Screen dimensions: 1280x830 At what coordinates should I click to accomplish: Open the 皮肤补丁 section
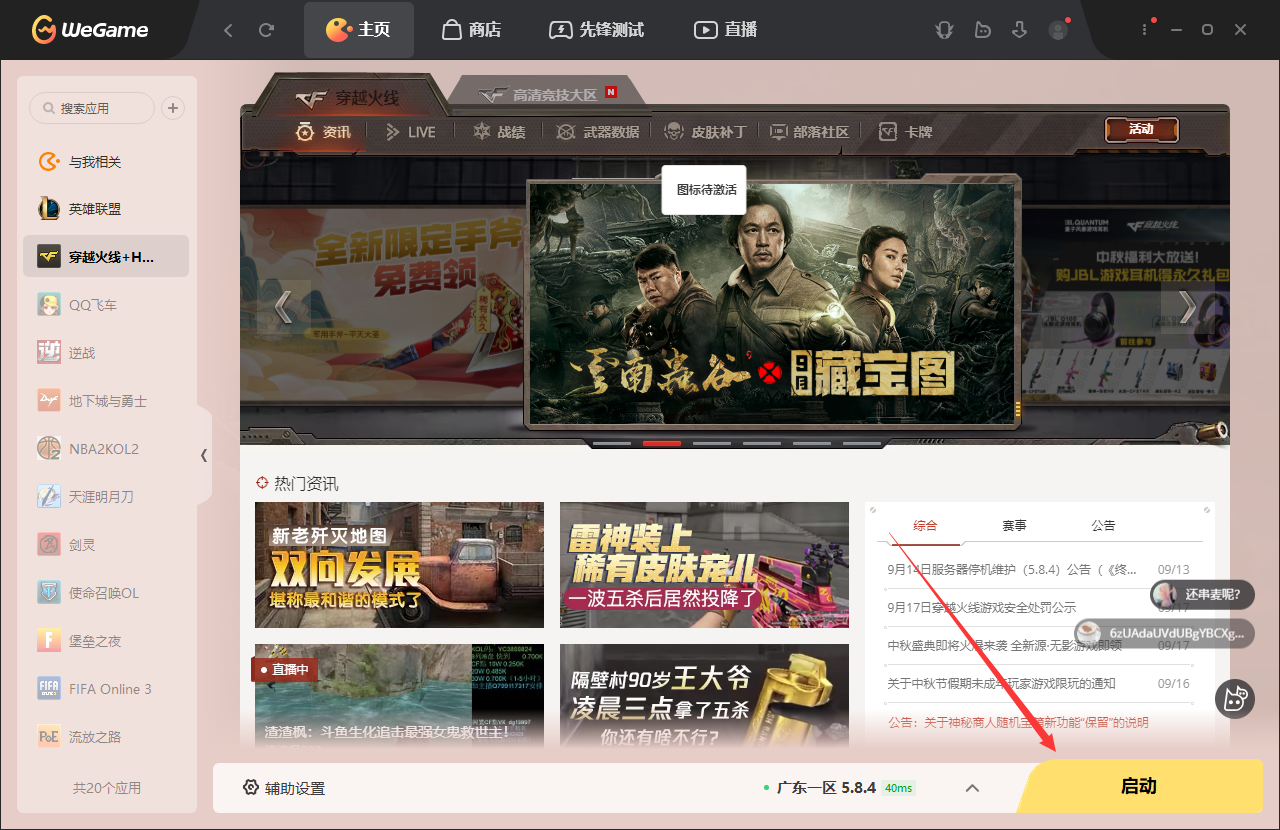(705, 131)
